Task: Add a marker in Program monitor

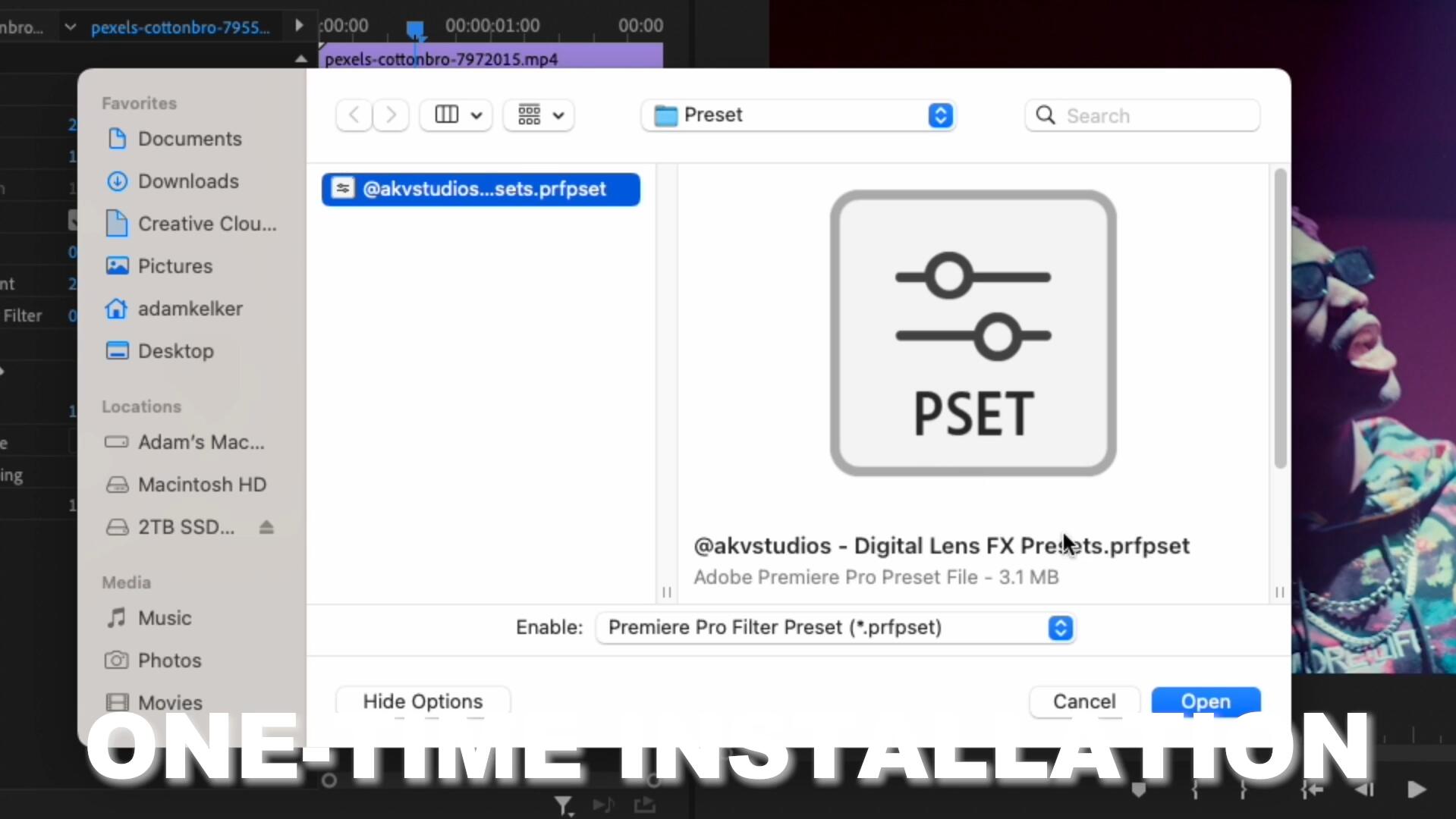Action: pos(1138,790)
